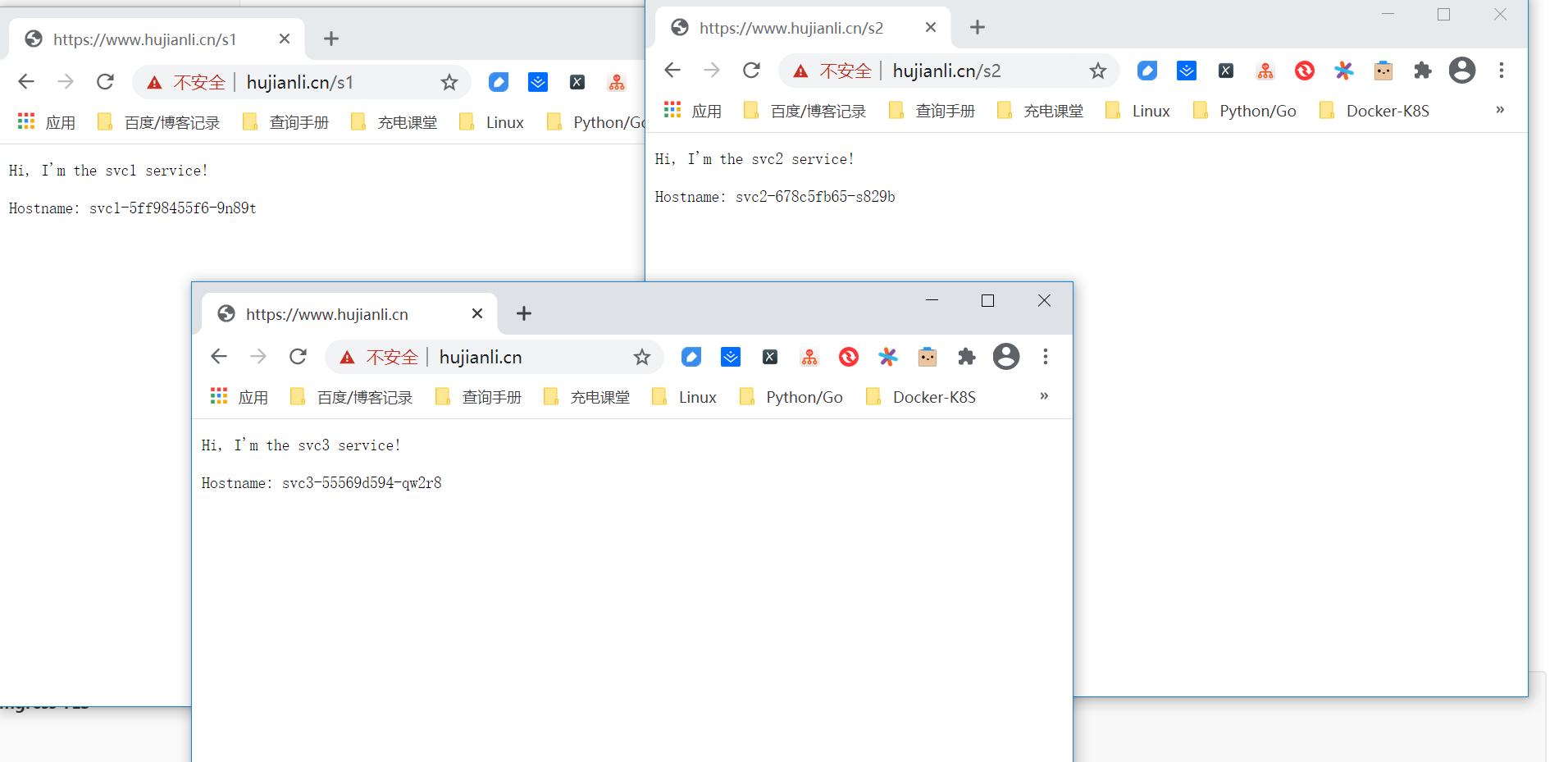Open Docker-K8S folder in s2 window
Image resolution: width=1568 pixels, height=762 pixels.
pyautogui.click(x=1375, y=111)
